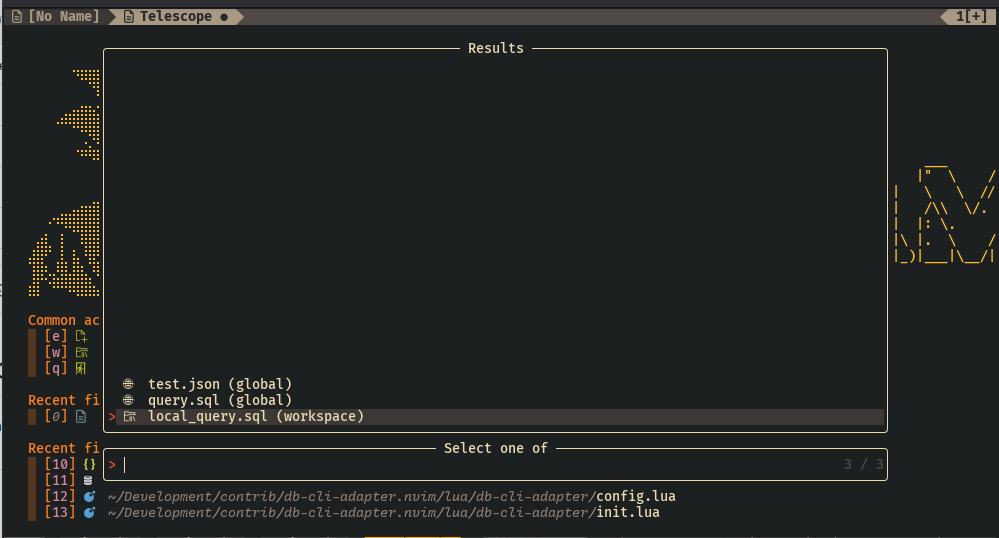Image resolution: width=999 pixels, height=538 pixels.
Task: Click the [e] new file shortcut
Action: click(x=56, y=336)
